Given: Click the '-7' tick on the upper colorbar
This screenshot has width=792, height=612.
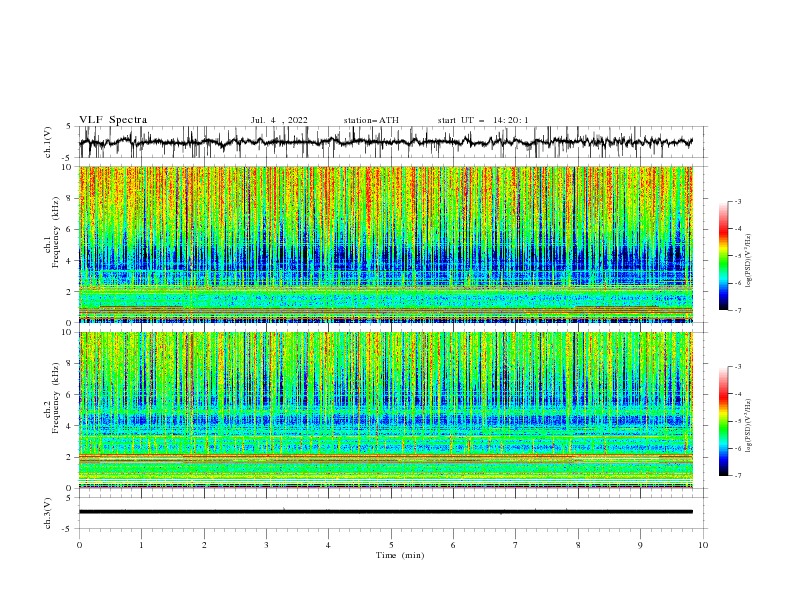Looking at the screenshot, I should [x=738, y=310].
